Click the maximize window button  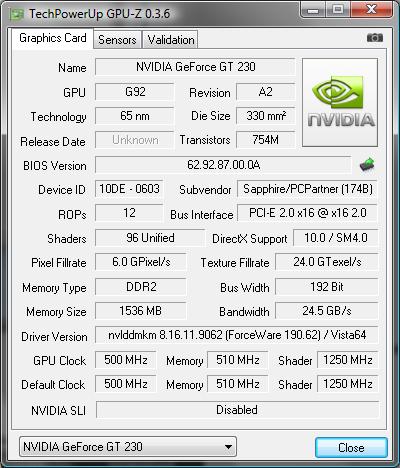click(x=338, y=9)
